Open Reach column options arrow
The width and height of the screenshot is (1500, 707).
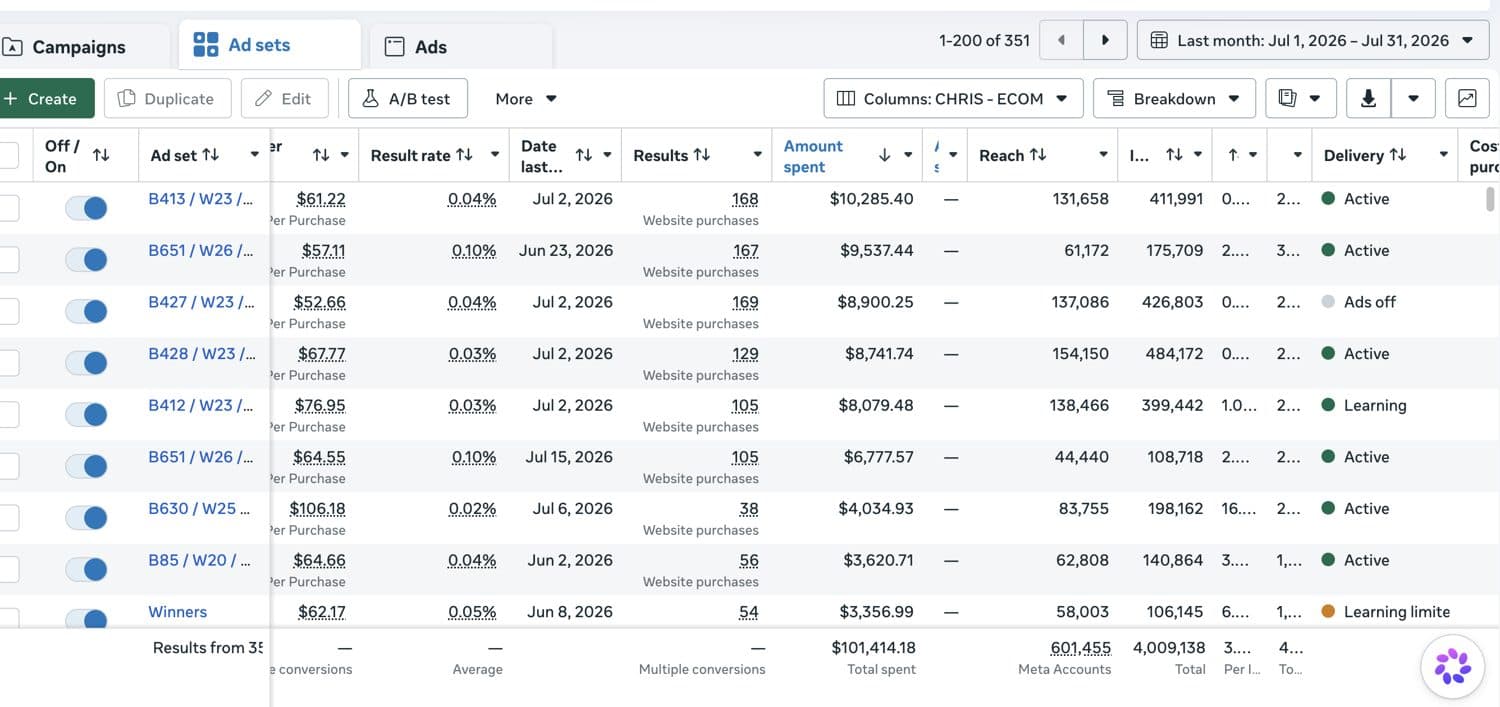(x=1103, y=155)
